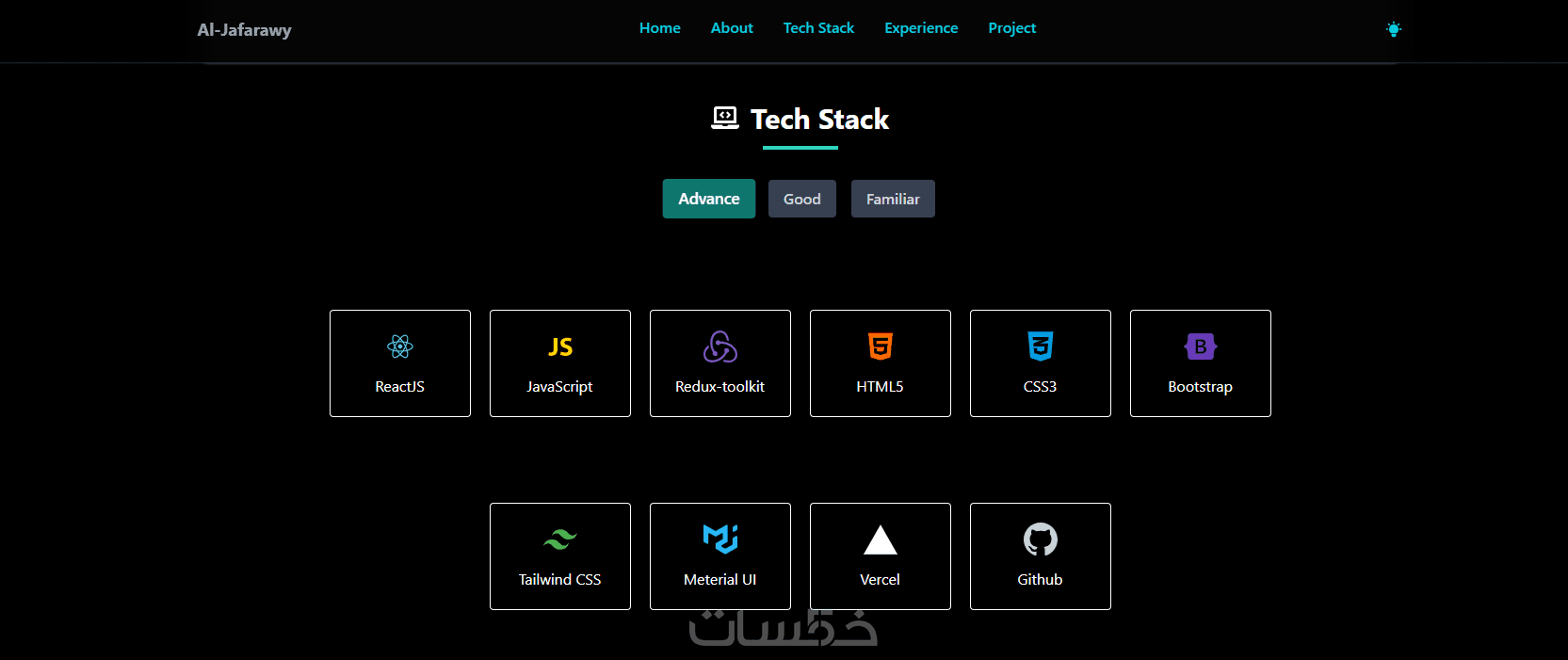Click the Bootstrap label text

pos(1201,387)
